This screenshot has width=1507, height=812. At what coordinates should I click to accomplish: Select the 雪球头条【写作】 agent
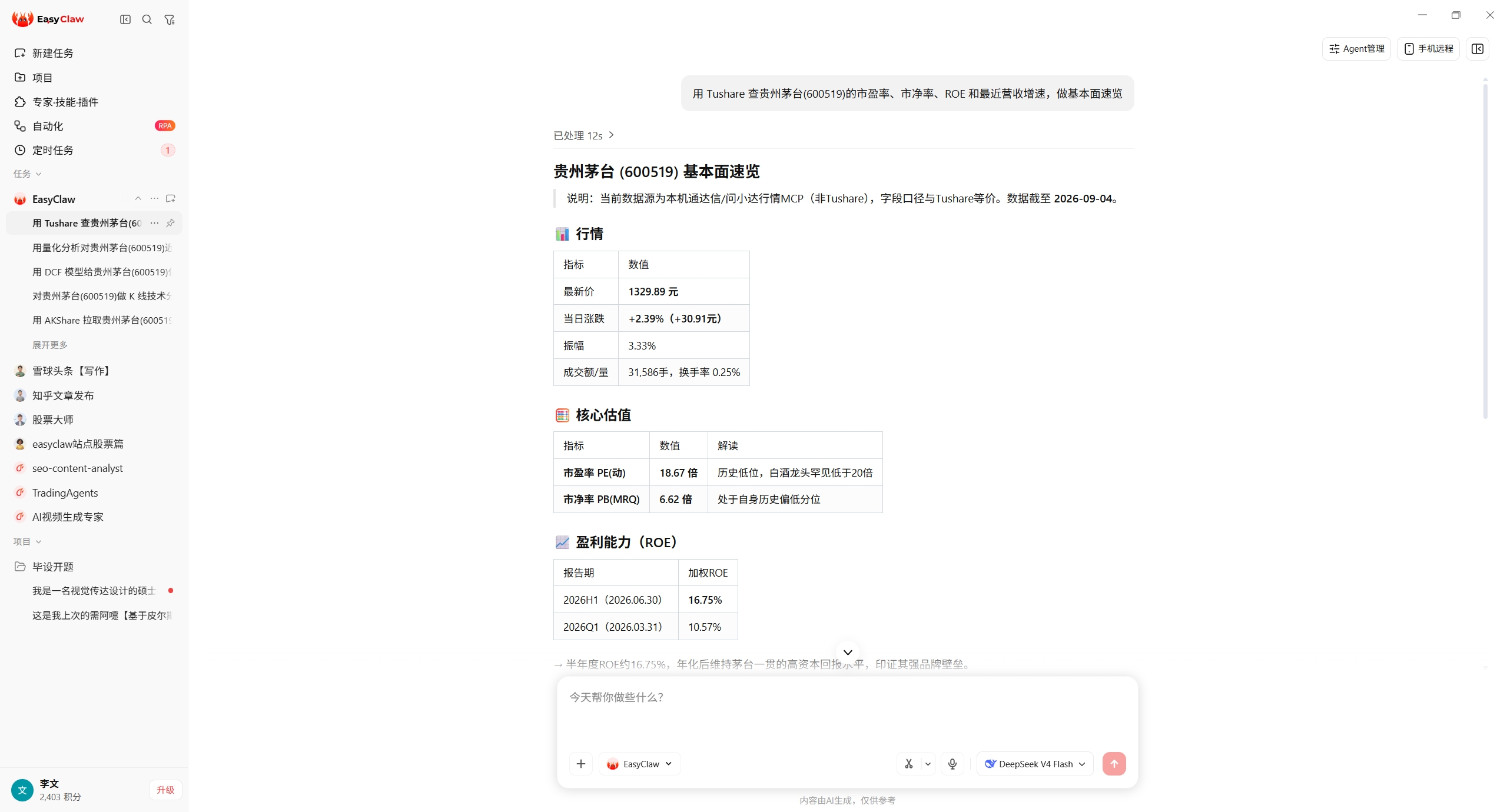[x=94, y=371]
